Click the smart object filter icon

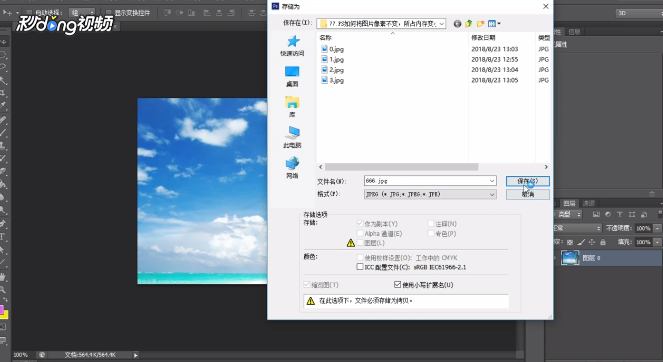pyautogui.click(x=644, y=214)
